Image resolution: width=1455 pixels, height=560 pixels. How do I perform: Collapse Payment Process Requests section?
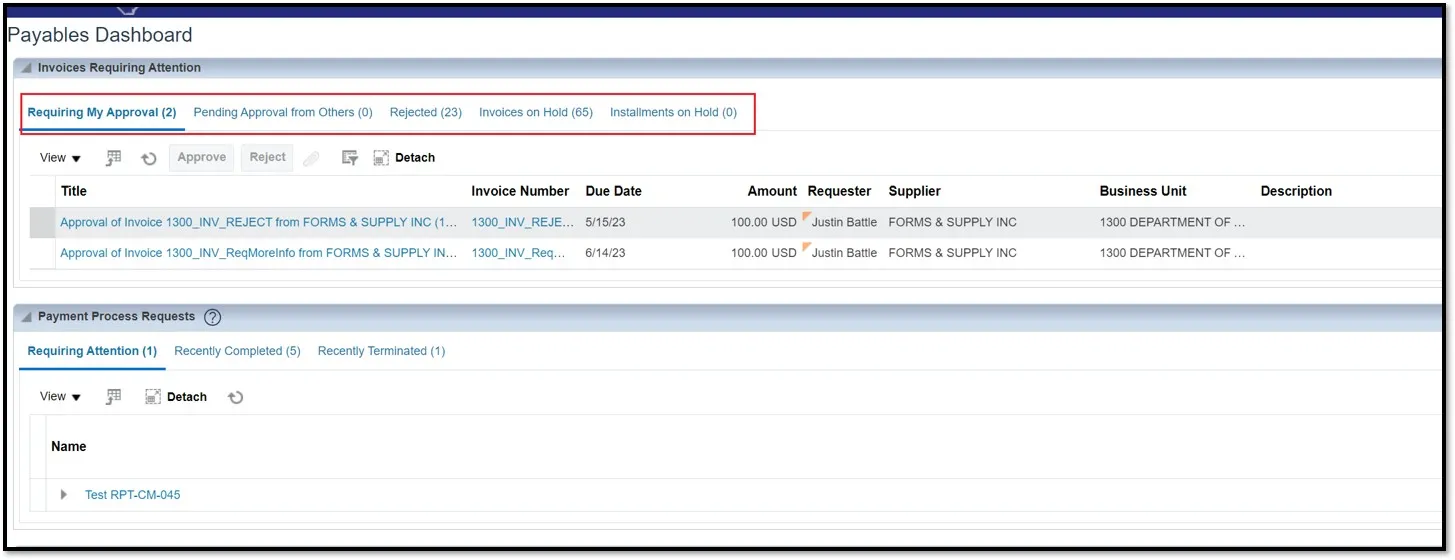(x=26, y=317)
